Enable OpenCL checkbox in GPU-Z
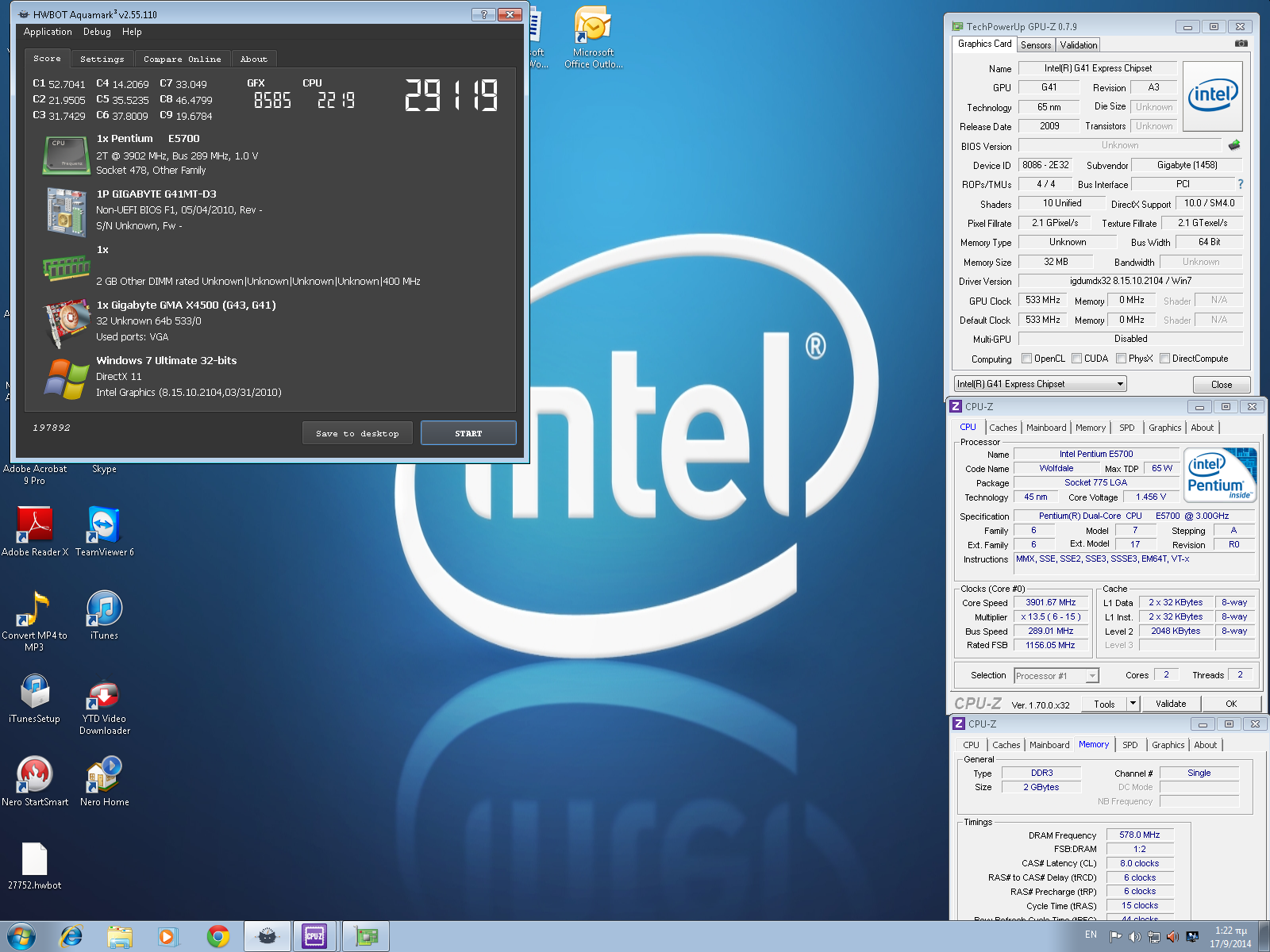Viewport: 1270px width, 952px height. 1027,359
